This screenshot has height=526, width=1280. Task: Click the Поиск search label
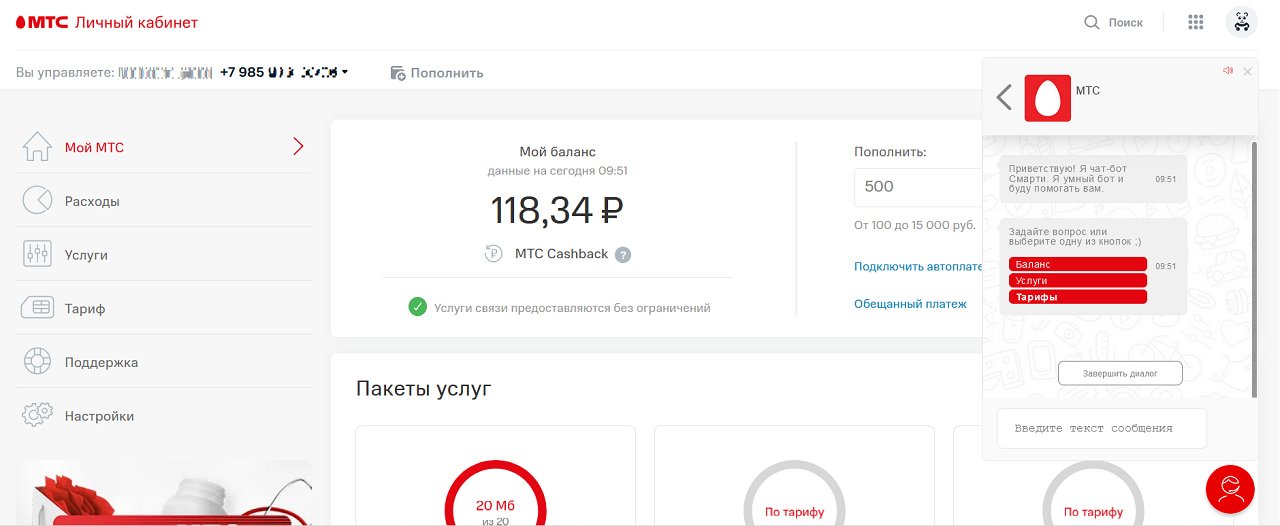tap(1126, 22)
